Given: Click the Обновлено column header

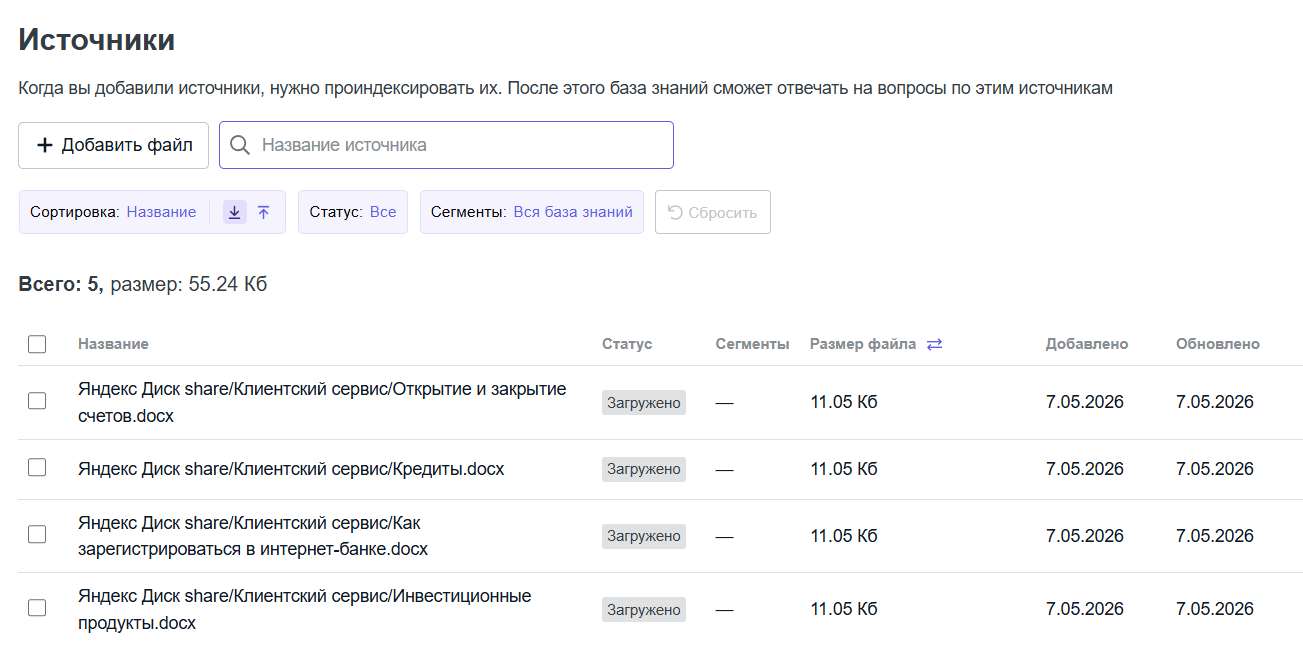Looking at the screenshot, I should click(1218, 344).
